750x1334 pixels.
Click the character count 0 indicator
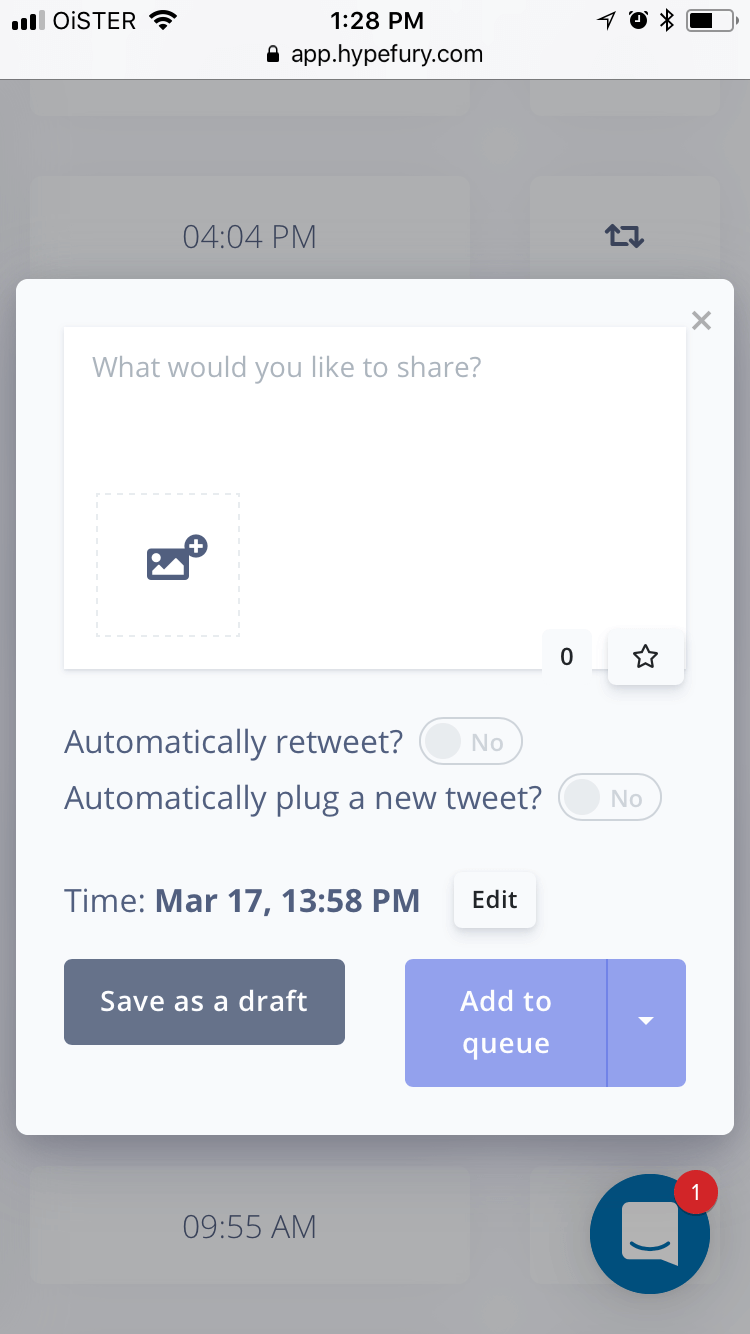[x=567, y=657]
